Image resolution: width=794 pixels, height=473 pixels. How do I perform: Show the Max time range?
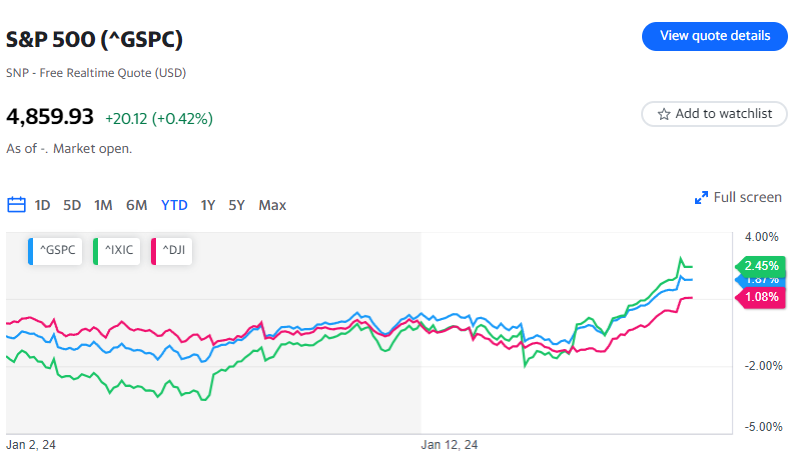click(272, 205)
